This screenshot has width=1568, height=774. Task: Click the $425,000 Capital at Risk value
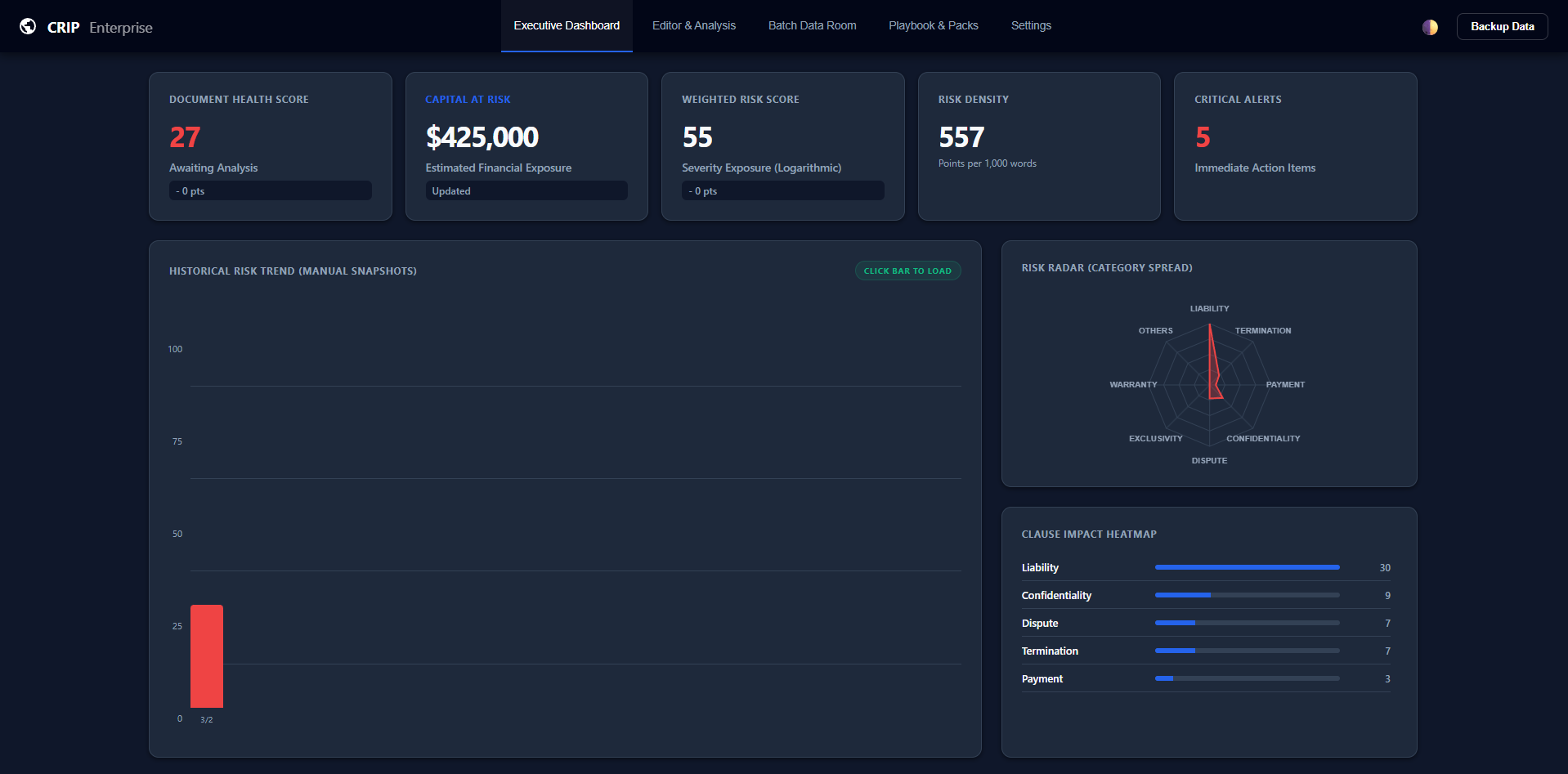(482, 136)
